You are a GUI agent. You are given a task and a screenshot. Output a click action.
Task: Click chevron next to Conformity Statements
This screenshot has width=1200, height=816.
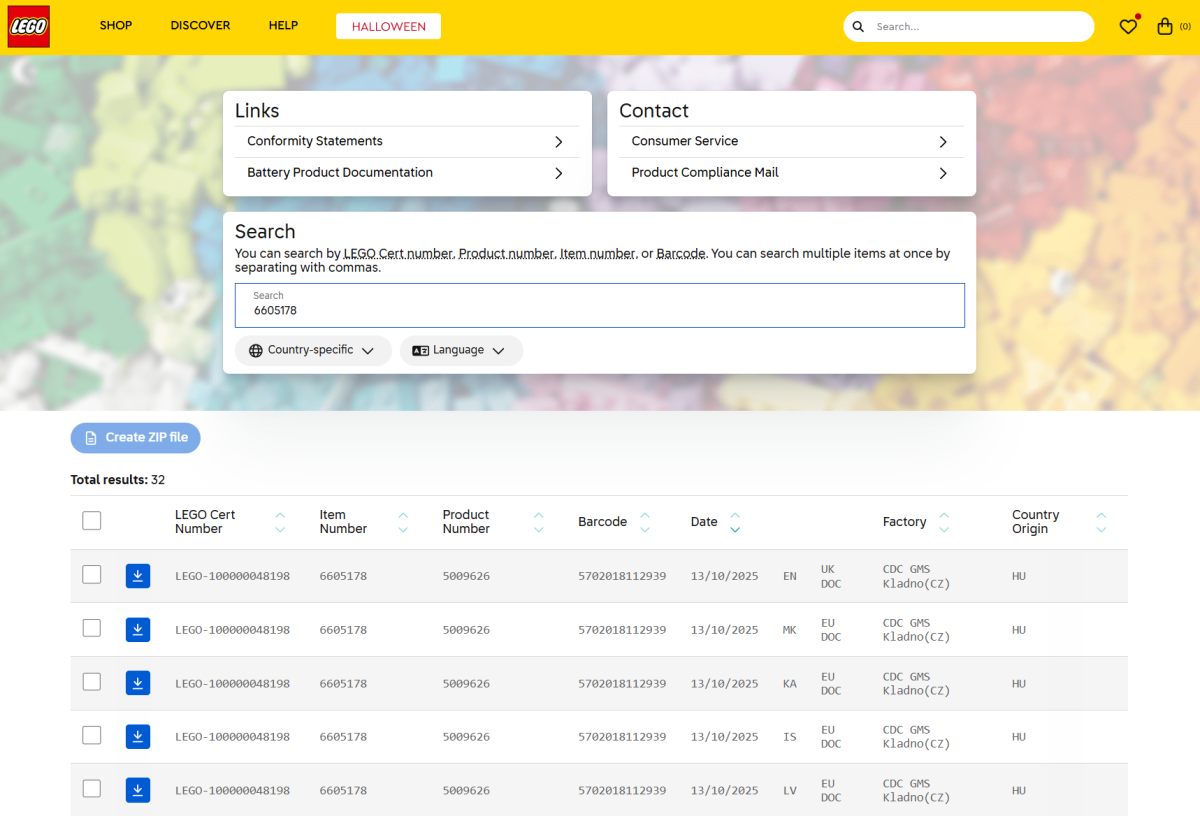click(559, 142)
